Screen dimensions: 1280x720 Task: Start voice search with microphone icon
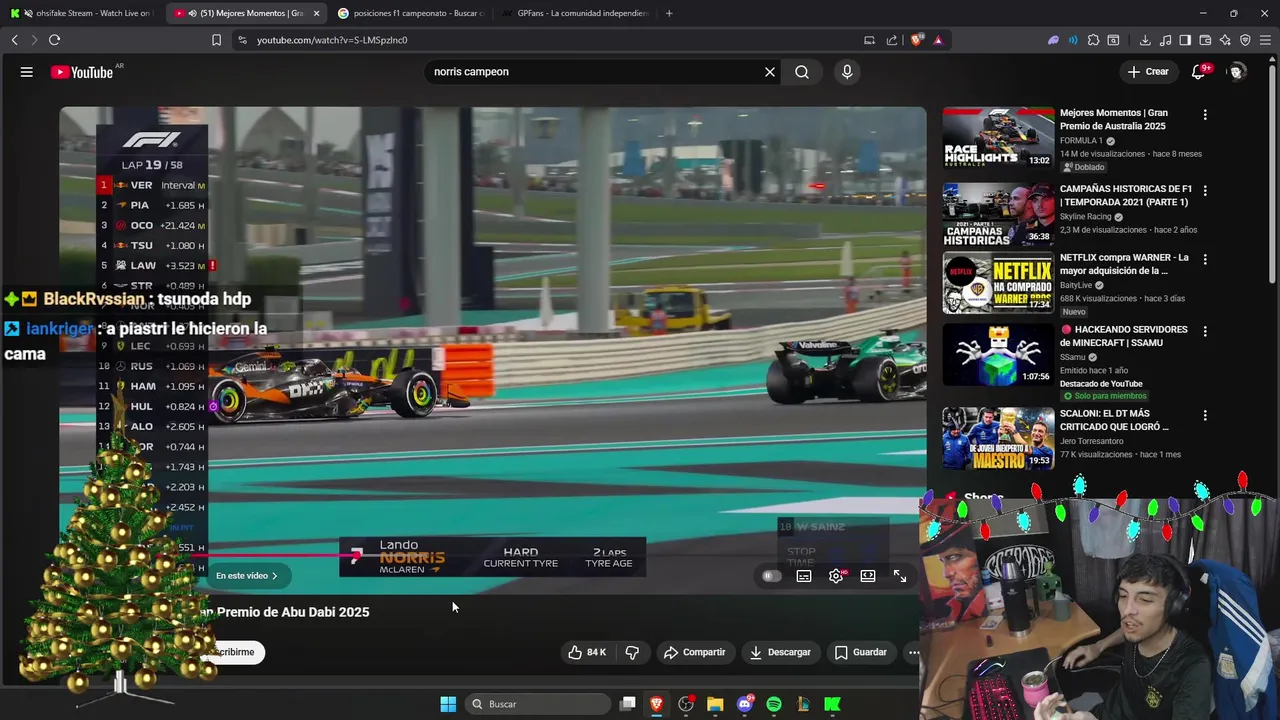tap(847, 72)
